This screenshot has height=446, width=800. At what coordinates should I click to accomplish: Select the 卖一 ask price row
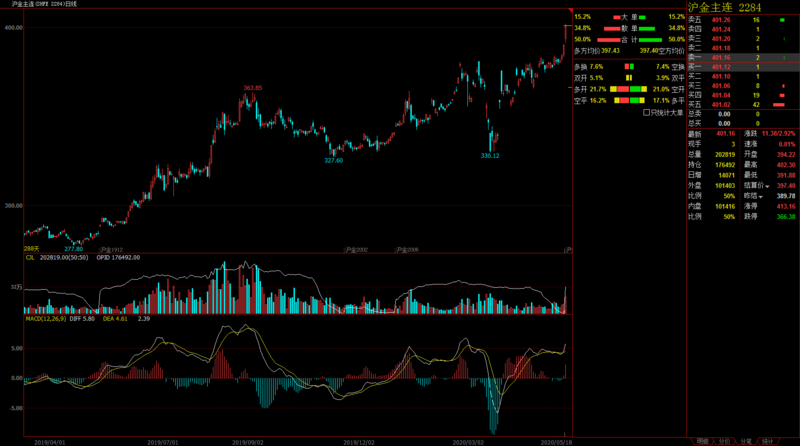tap(743, 58)
